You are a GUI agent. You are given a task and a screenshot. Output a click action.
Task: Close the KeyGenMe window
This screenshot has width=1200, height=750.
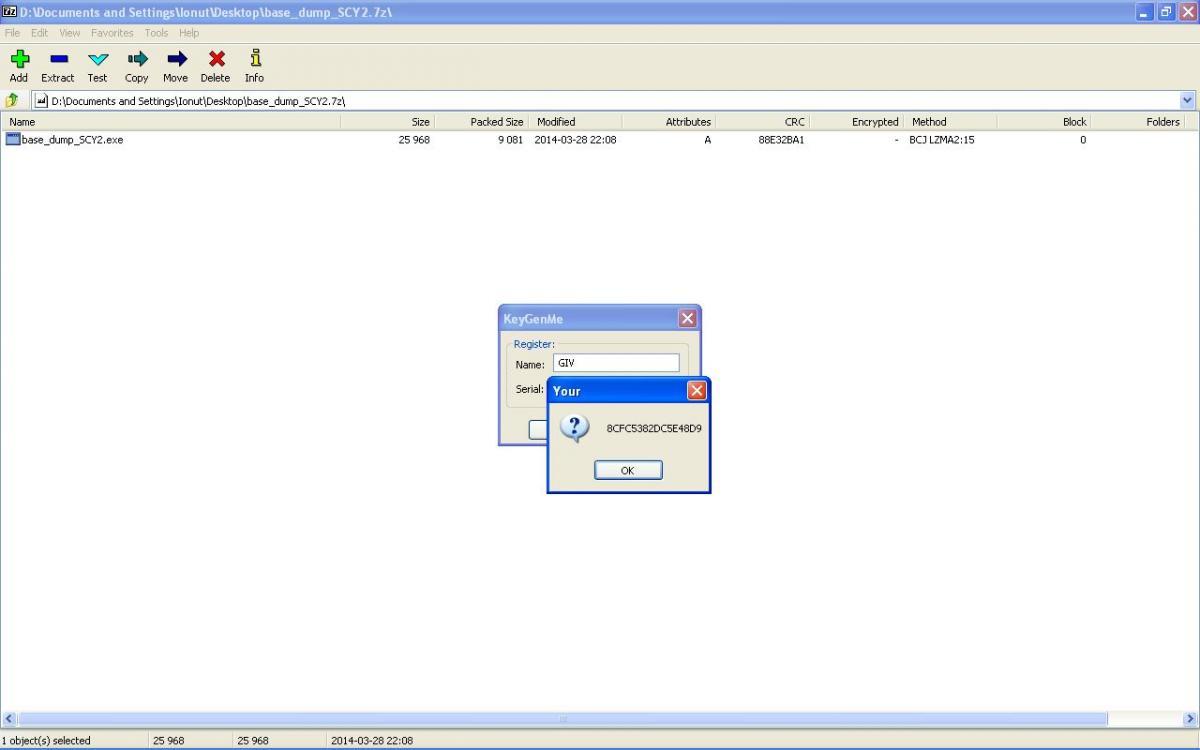coord(688,318)
